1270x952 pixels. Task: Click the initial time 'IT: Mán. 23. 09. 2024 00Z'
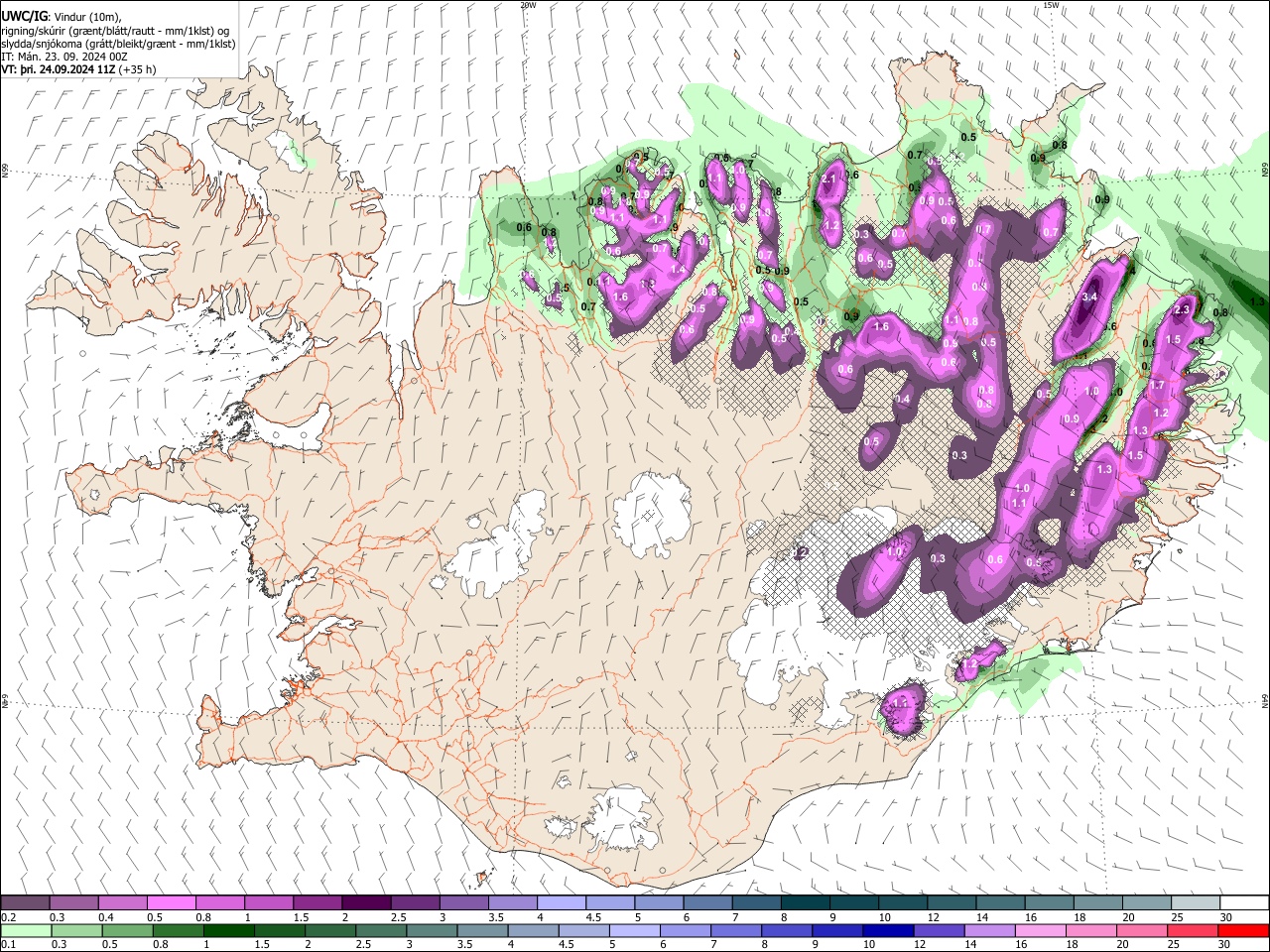[64, 58]
